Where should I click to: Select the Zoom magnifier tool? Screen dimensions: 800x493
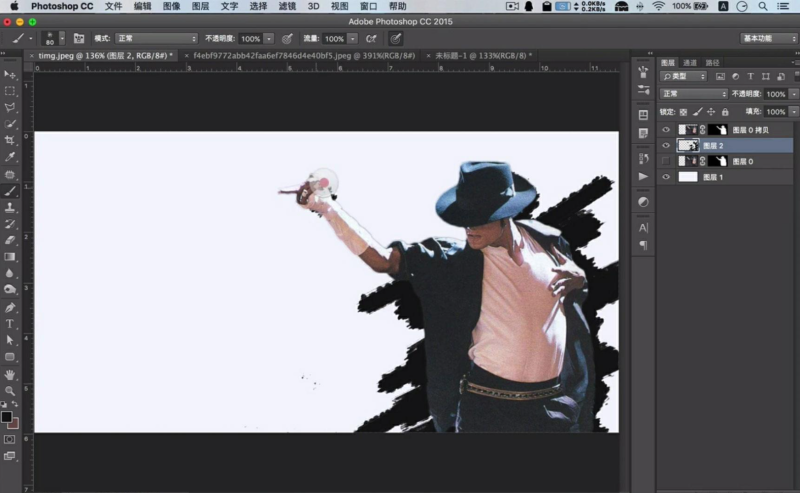[x=10, y=390]
